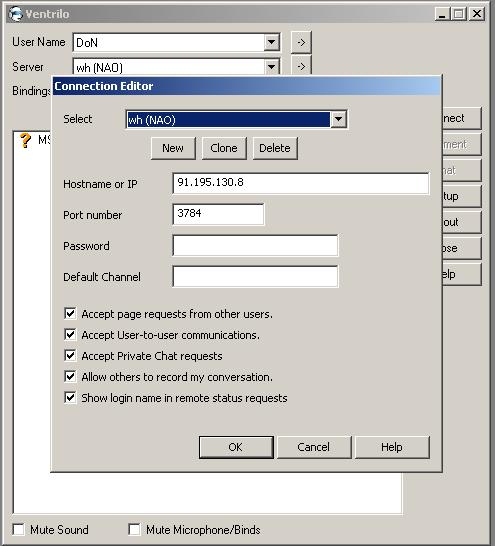Toggle Show login name in remote status requests
Image resolution: width=495 pixels, height=546 pixels.
click(x=70, y=397)
